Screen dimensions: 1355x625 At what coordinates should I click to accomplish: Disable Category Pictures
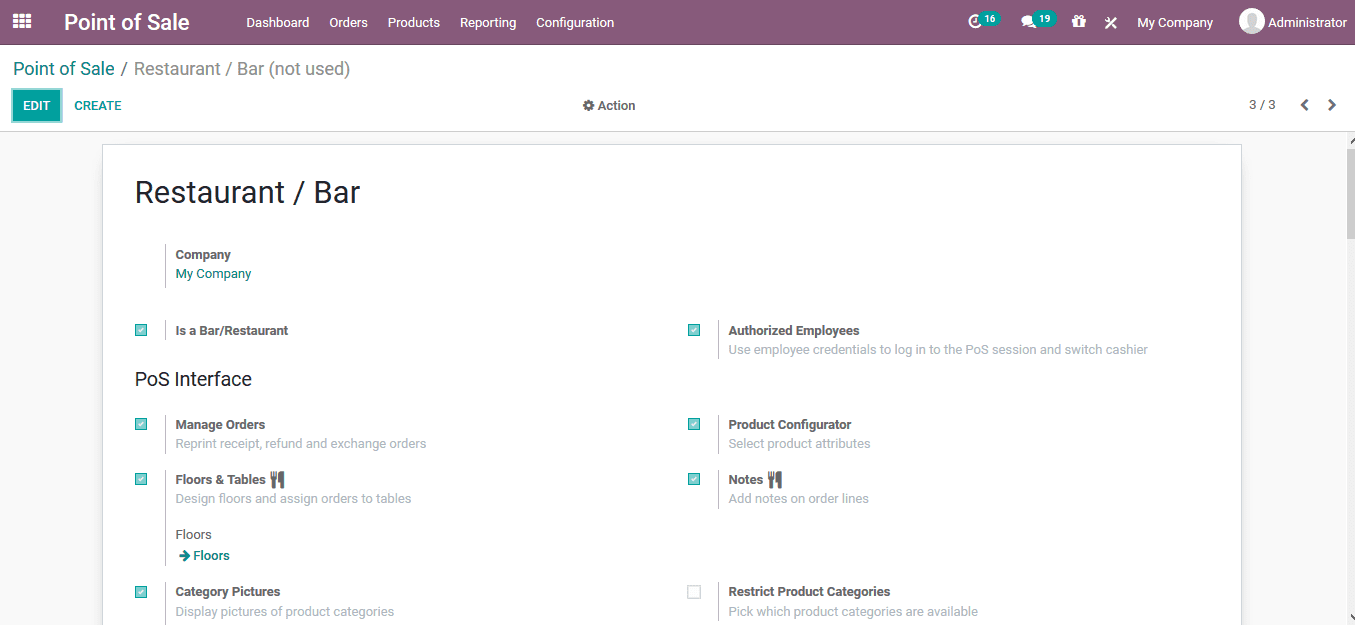tap(141, 591)
